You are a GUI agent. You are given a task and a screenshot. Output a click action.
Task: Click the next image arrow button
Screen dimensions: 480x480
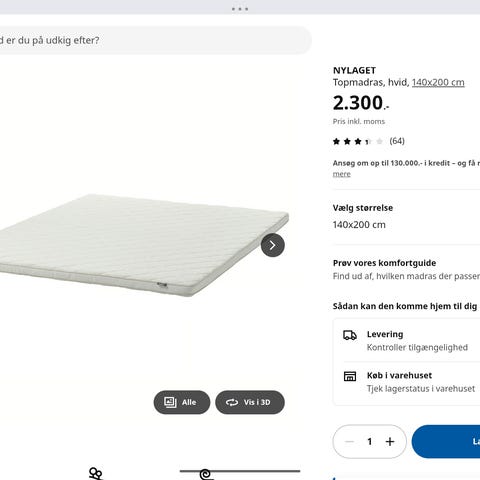point(273,245)
